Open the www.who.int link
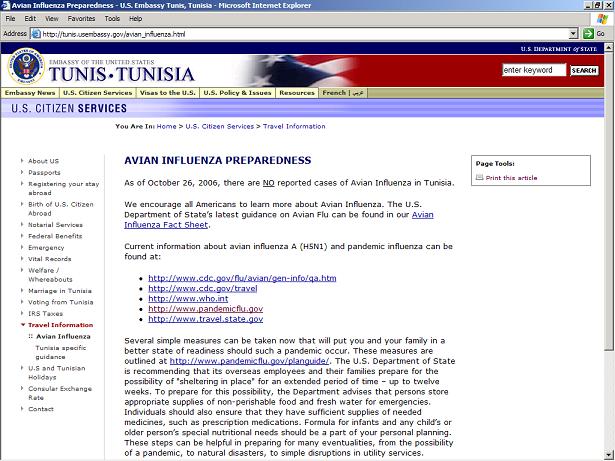615x461 pixels. point(188,299)
